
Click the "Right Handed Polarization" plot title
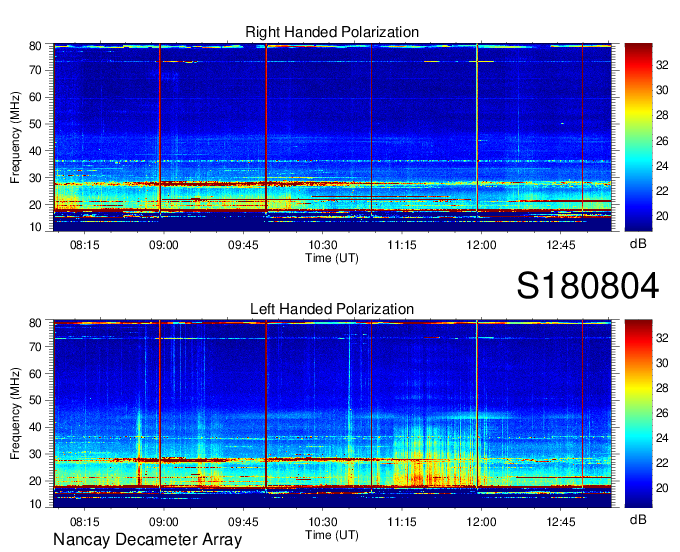[332, 32]
